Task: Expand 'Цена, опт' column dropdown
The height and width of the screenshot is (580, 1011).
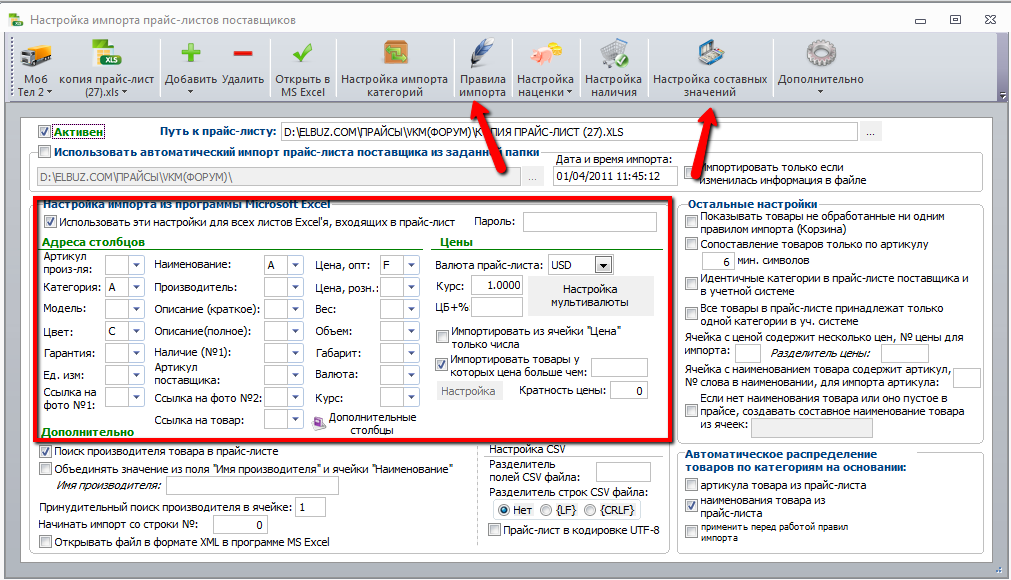Action: 411,265
